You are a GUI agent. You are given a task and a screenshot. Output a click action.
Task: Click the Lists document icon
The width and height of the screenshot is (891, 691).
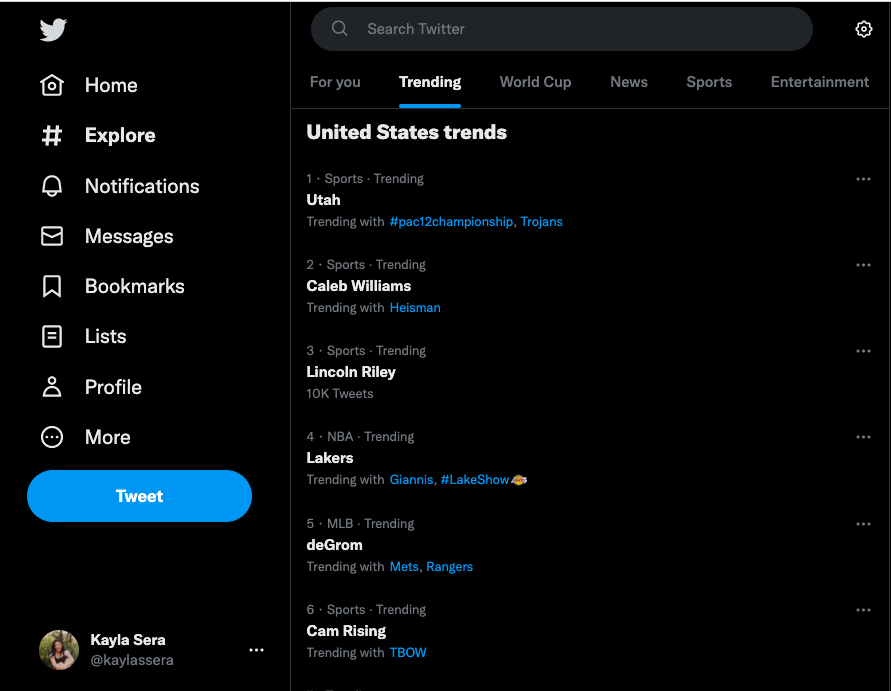52,336
